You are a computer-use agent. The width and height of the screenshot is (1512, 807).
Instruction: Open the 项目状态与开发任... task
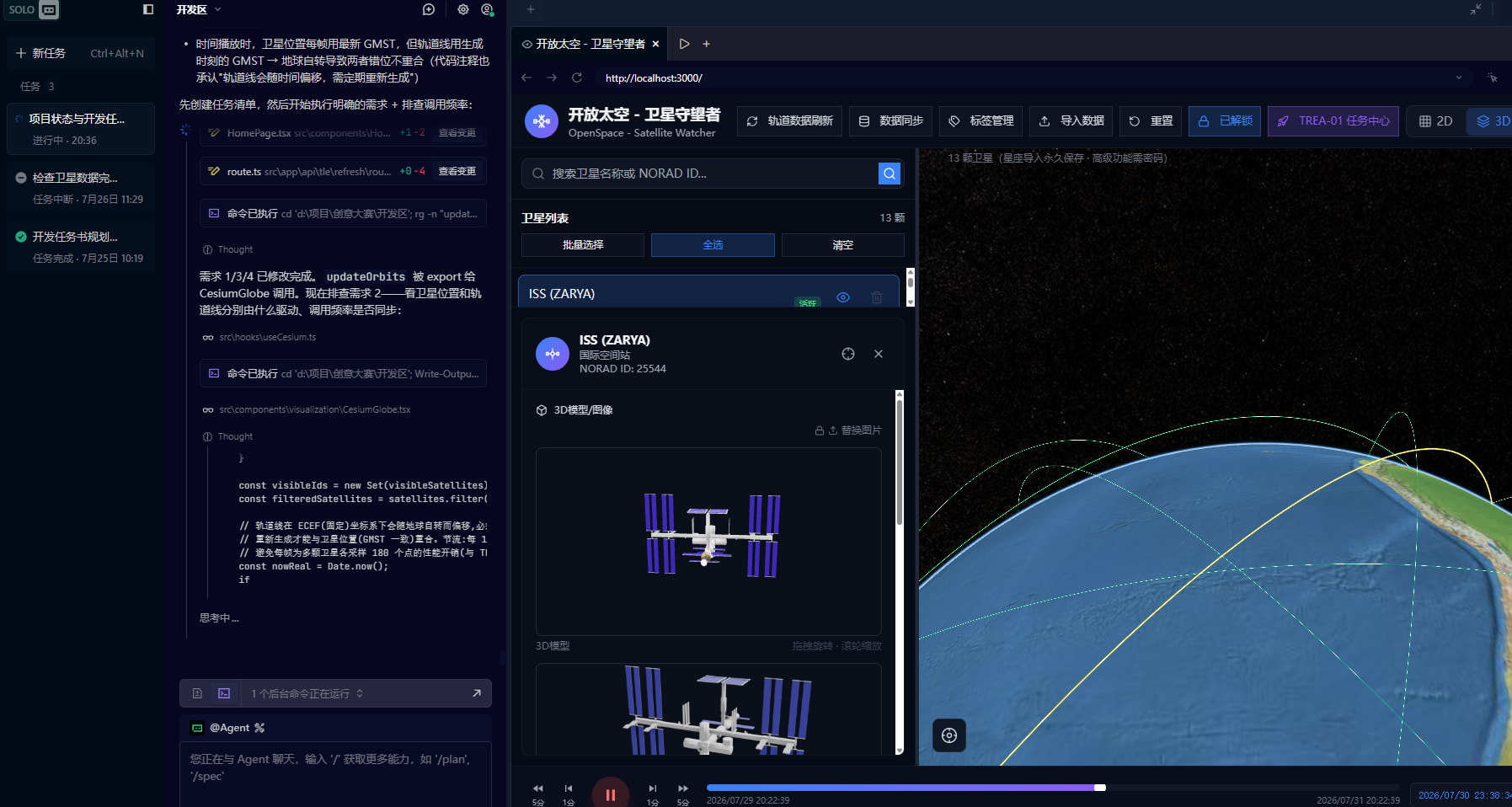[81, 128]
